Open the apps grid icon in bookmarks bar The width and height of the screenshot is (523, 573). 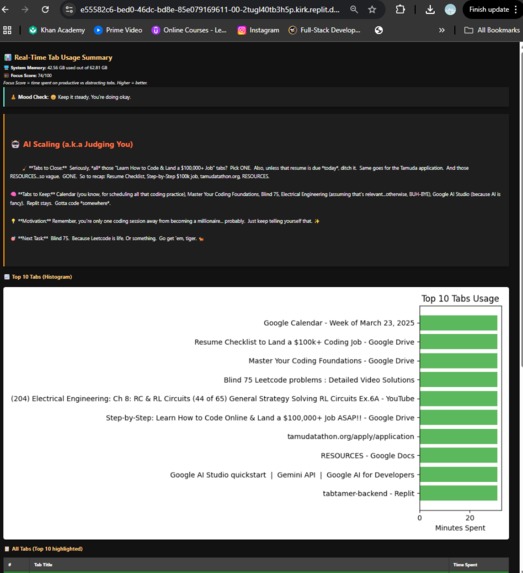(7, 30)
